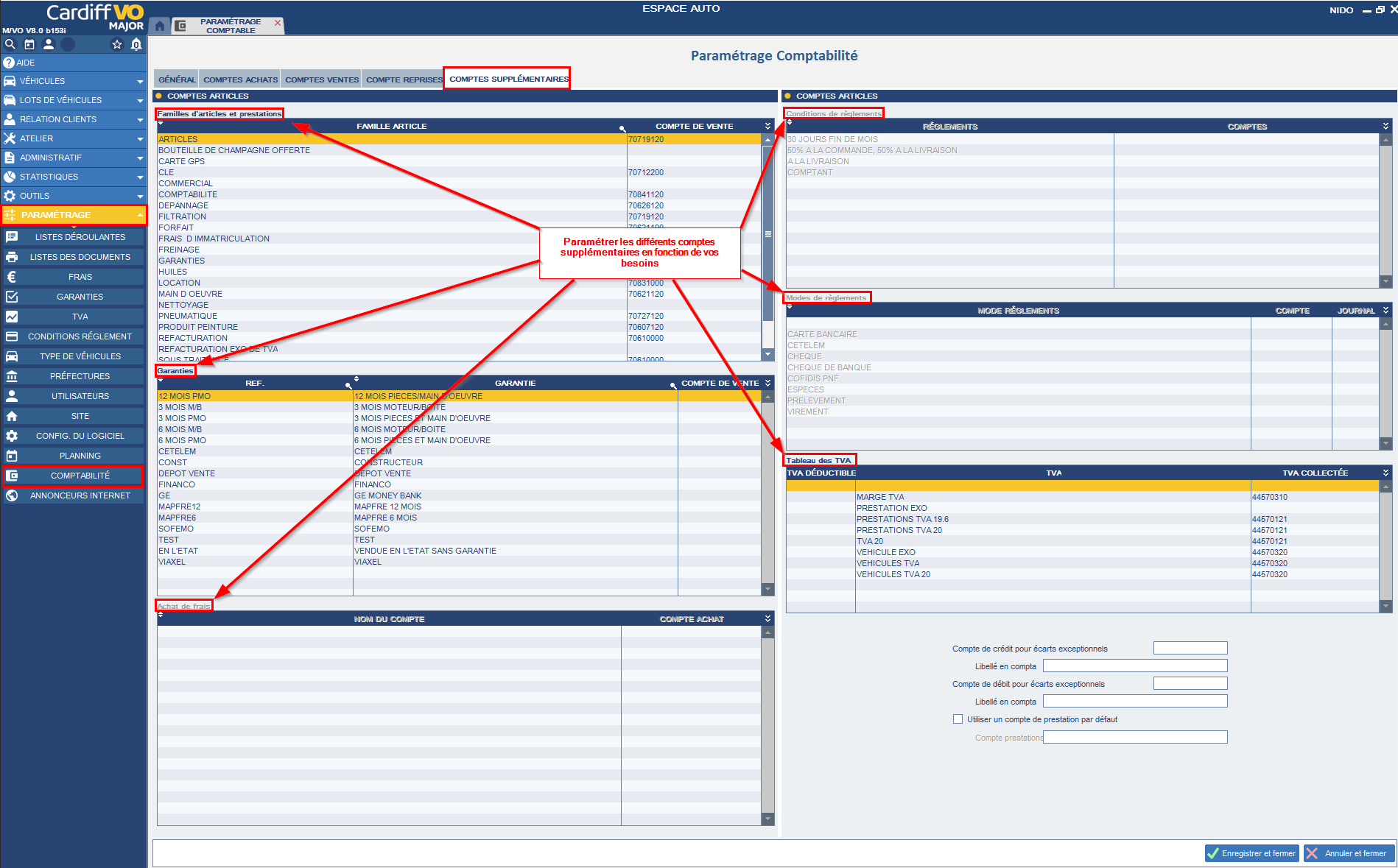This screenshot has width=1398, height=868.
Task: Click the user profile icon in the sidebar toolbar
Action: 49,44
